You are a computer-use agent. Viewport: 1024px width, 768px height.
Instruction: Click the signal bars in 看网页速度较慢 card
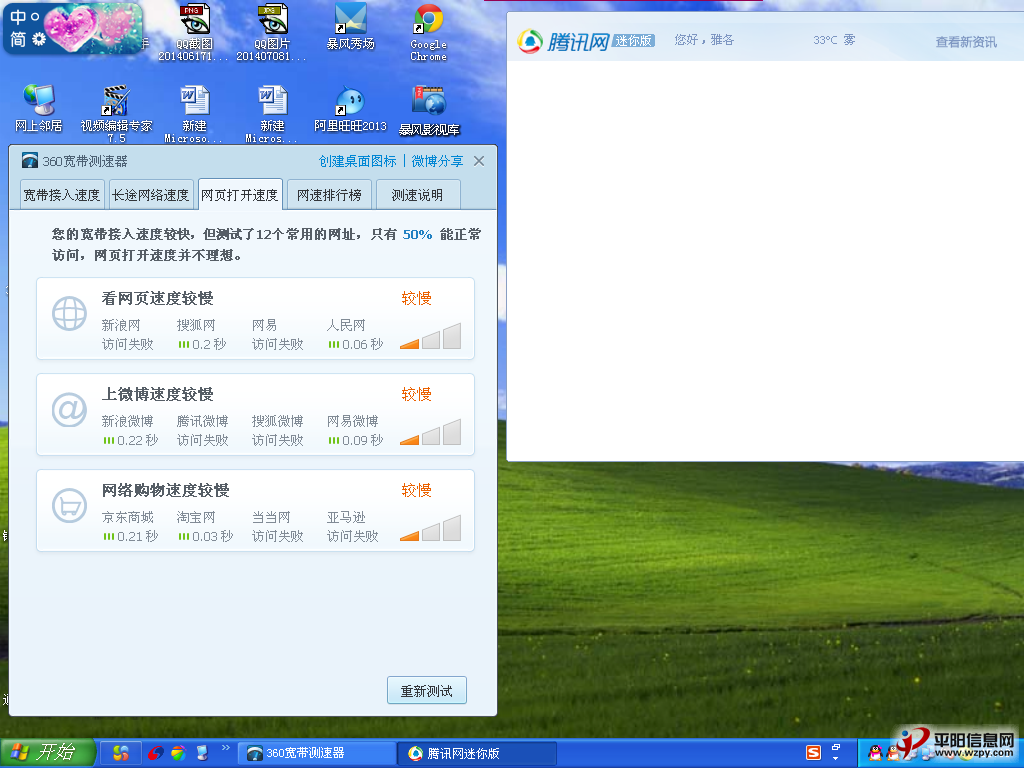click(430, 336)
